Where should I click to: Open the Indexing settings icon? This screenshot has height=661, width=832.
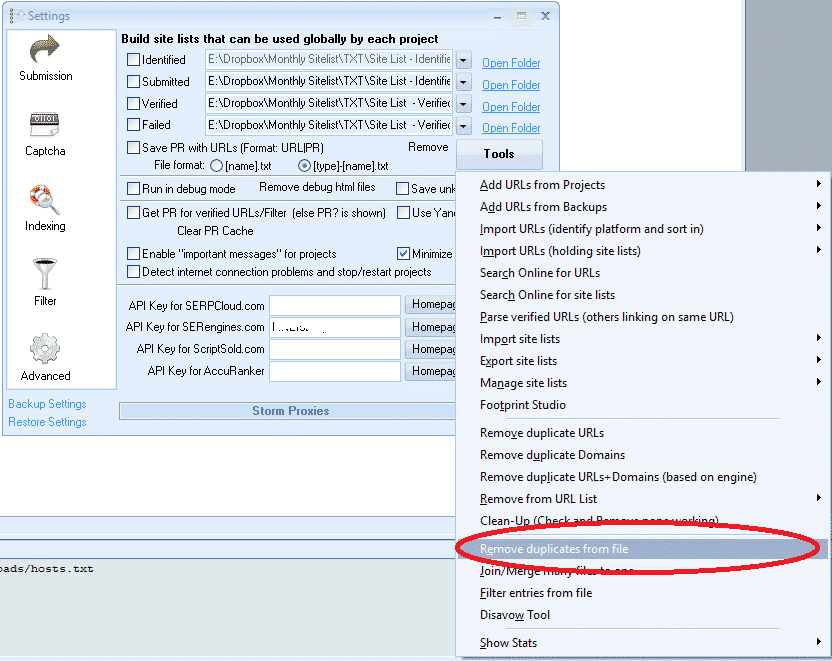(x=45, y=209)
